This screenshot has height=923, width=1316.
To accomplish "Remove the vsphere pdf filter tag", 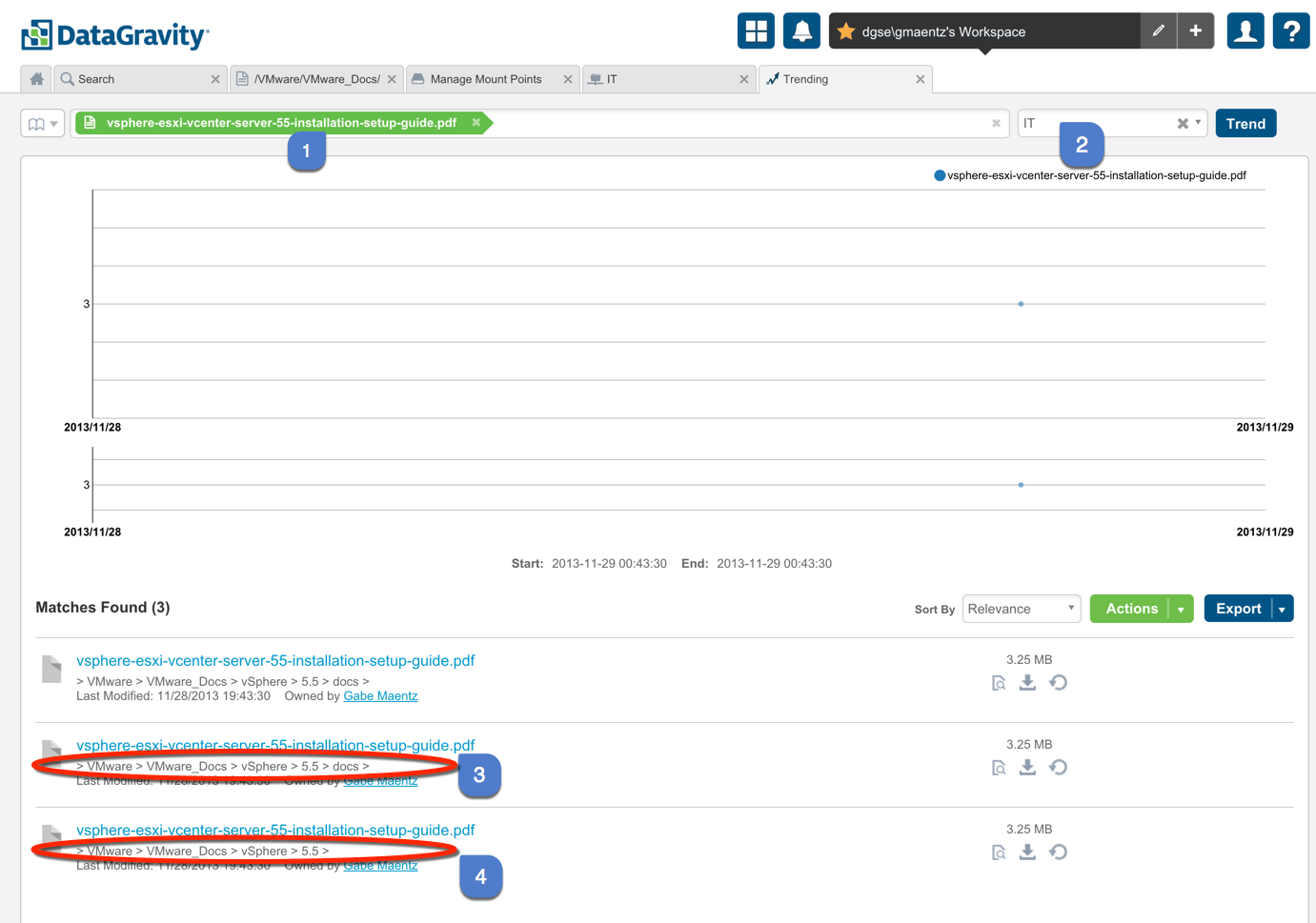I will pyautogui.click(x=476, y=123).
